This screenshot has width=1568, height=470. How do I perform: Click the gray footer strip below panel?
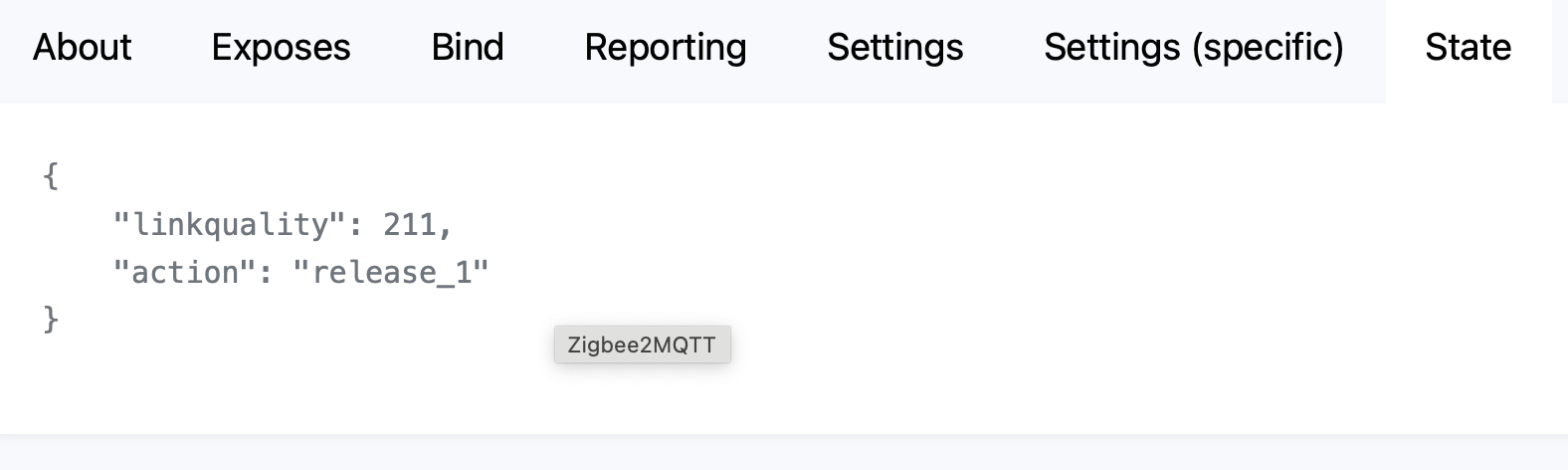(784, 453)
